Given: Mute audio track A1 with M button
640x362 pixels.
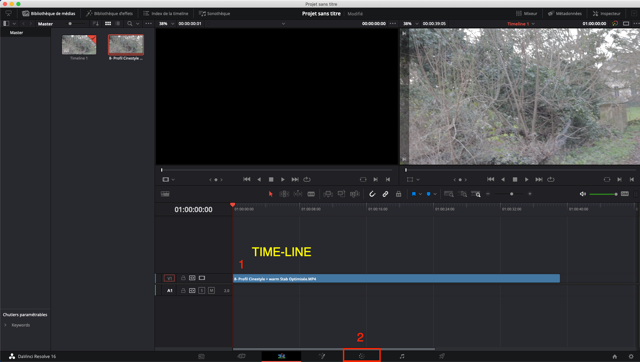Looking at the screenshot, I should (x=211, y=291).
